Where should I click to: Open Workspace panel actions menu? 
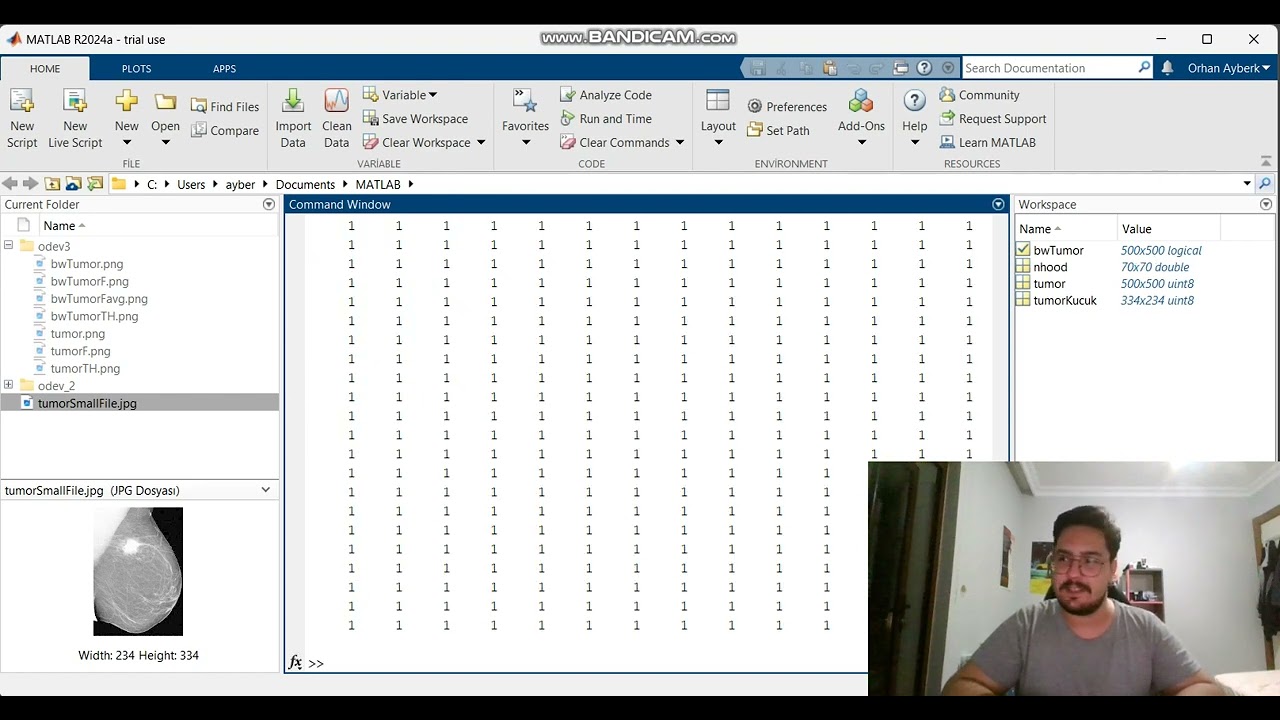pyautogui.click(x=1266, y=204)
